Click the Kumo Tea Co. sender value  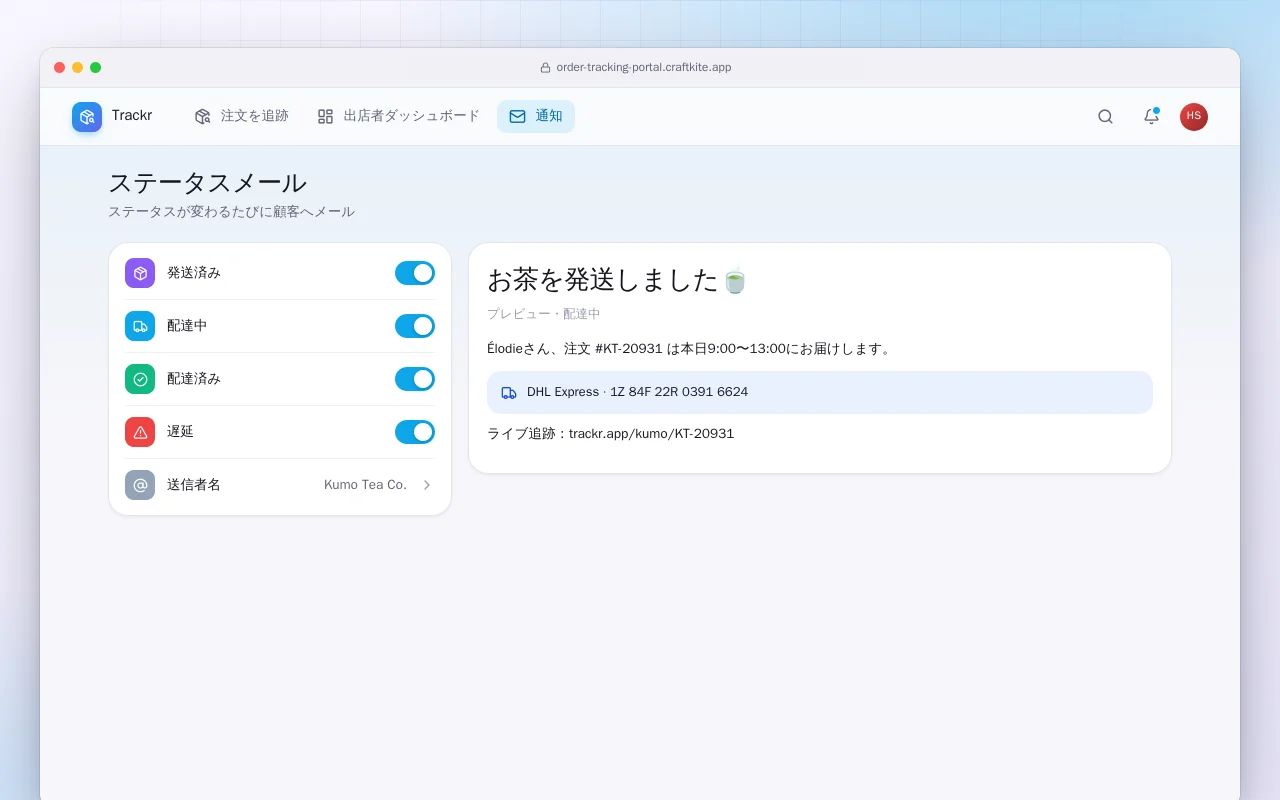[365, 485]
